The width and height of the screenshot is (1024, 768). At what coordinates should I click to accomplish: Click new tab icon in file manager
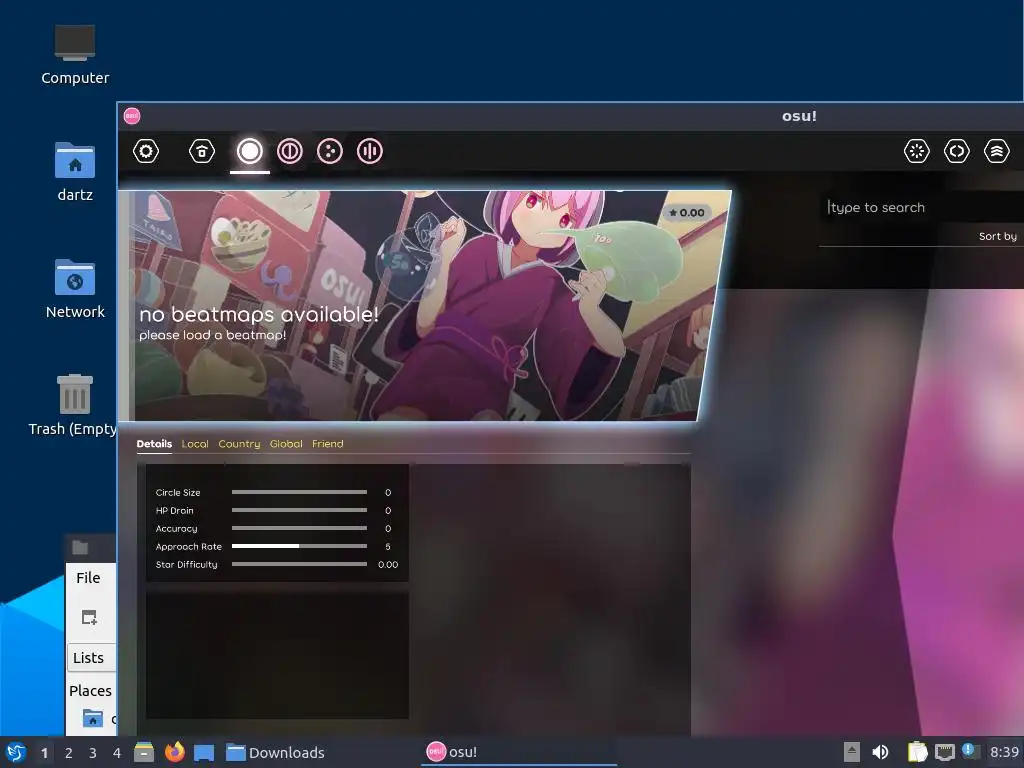click(x=89, y=617)
